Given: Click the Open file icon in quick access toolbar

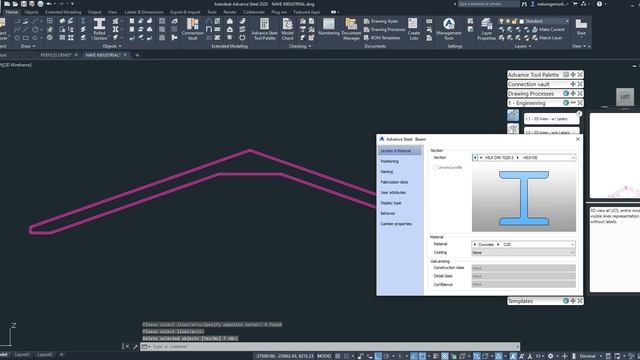Looking at the screenshot, I should coord(15,4).
